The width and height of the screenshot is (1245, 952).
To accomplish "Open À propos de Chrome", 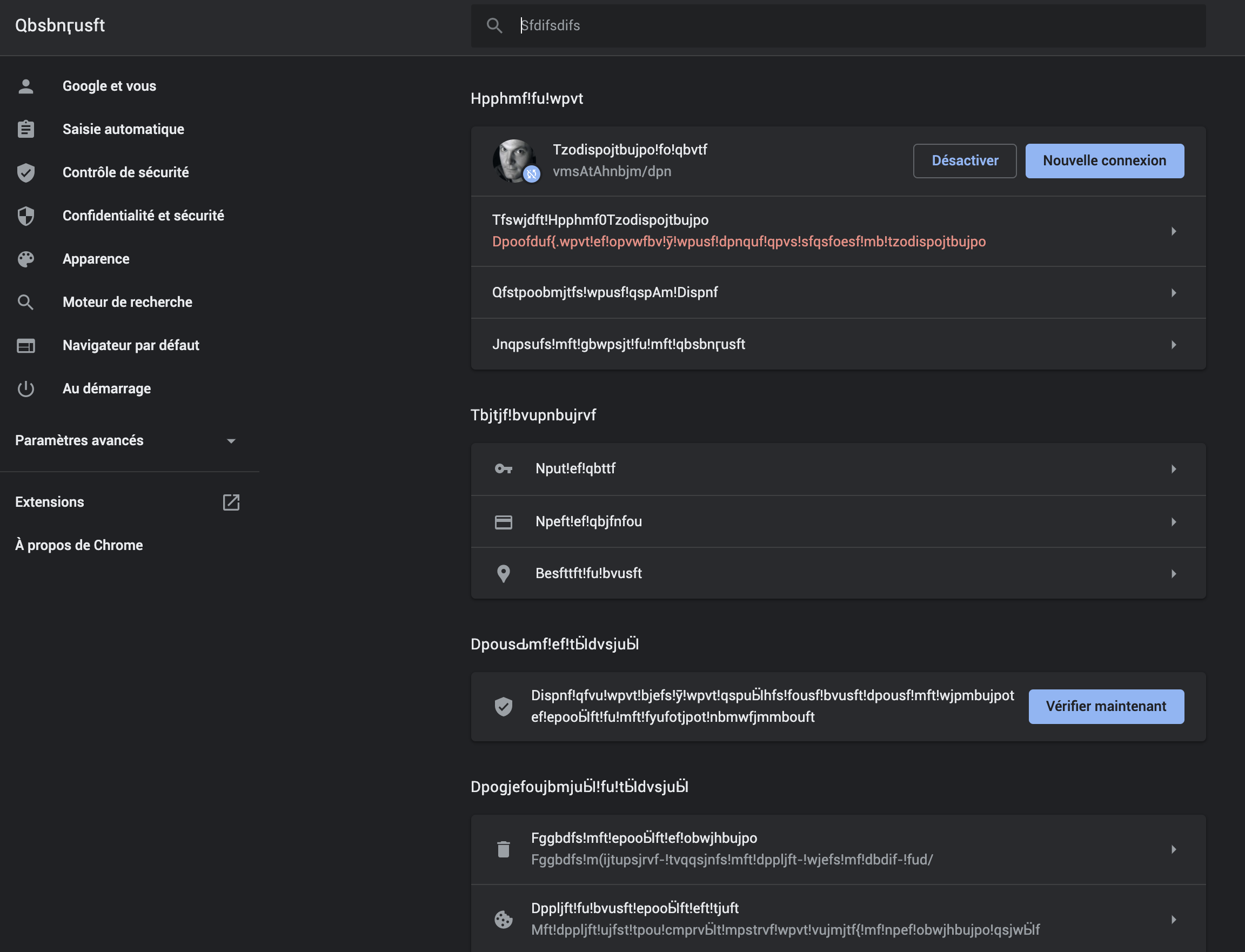I will (79, 545).
